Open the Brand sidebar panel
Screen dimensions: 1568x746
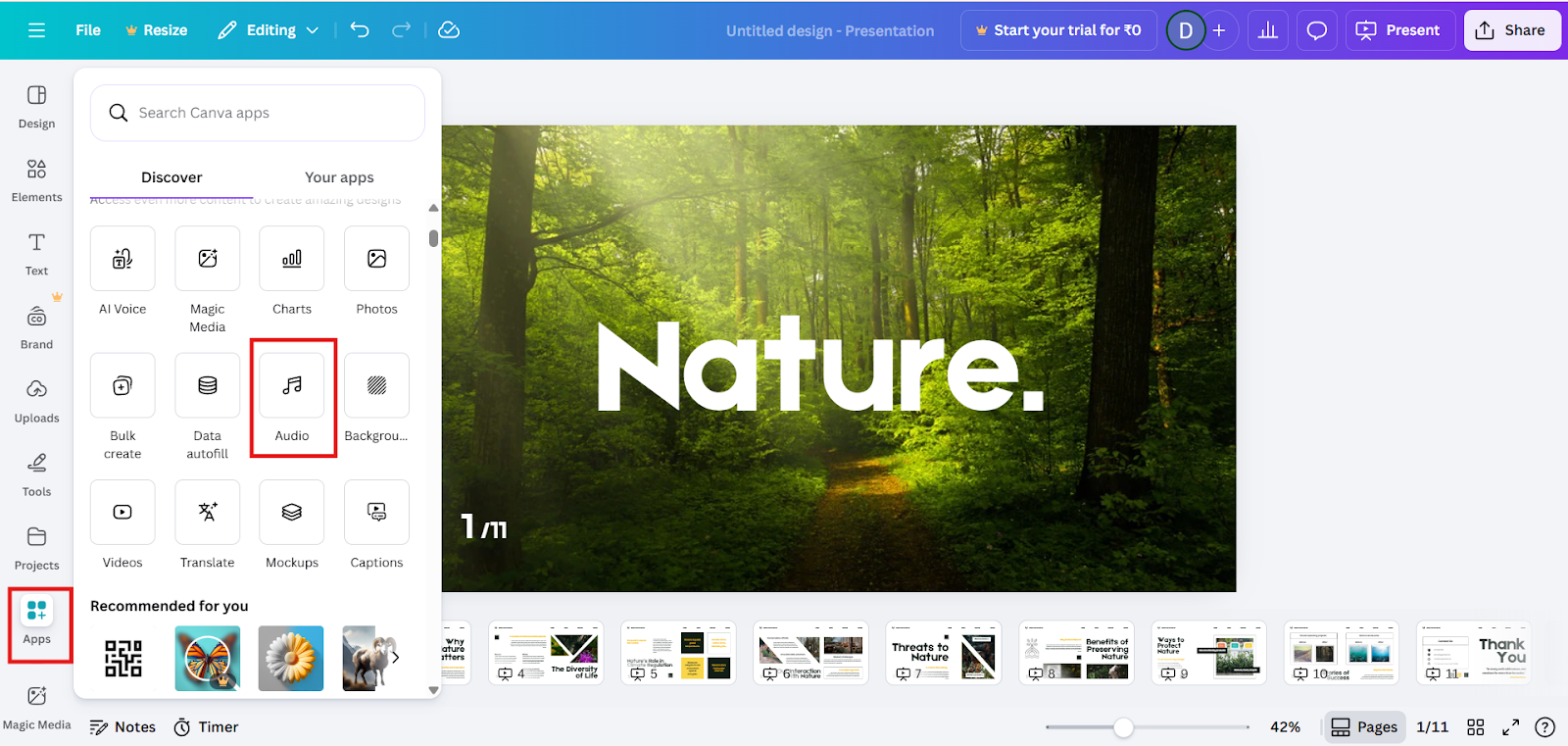tap(37, 327)
